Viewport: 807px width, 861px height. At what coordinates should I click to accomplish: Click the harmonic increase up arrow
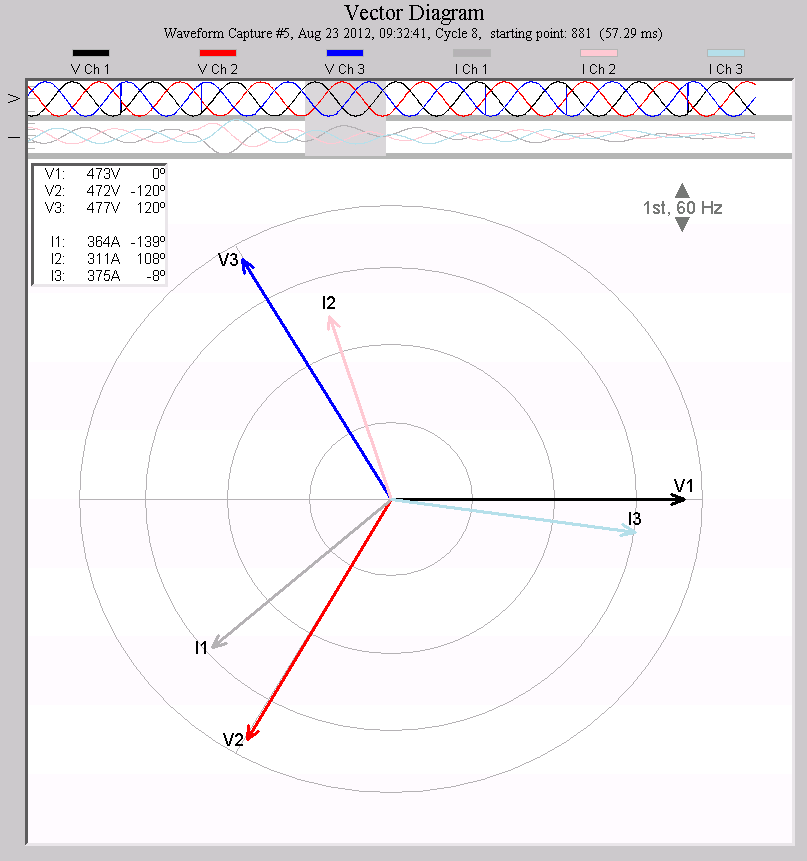coord(683,191)
